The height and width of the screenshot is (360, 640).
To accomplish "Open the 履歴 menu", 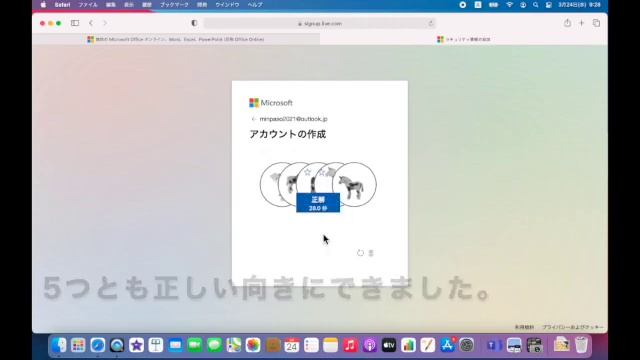I will click(147, 5).
